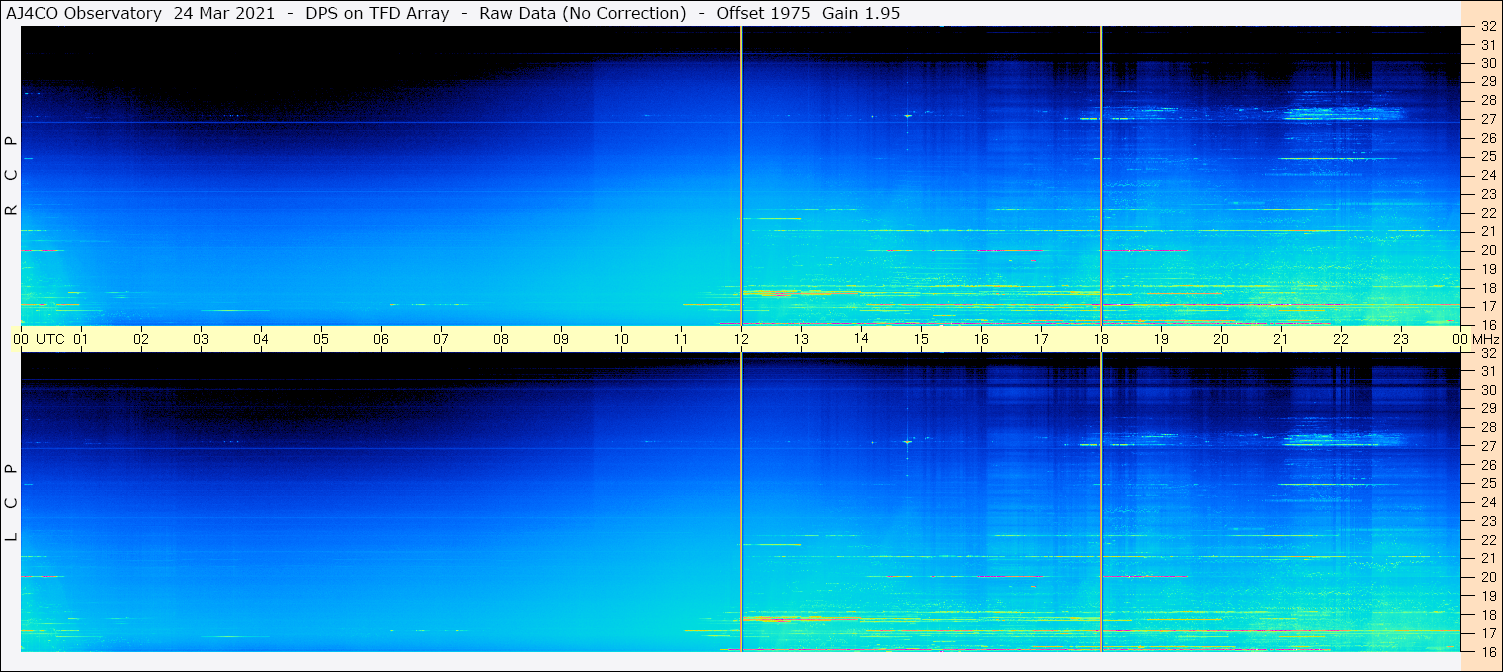
Task: Select hour 05 on the time axis
Action: click(321, 339)
